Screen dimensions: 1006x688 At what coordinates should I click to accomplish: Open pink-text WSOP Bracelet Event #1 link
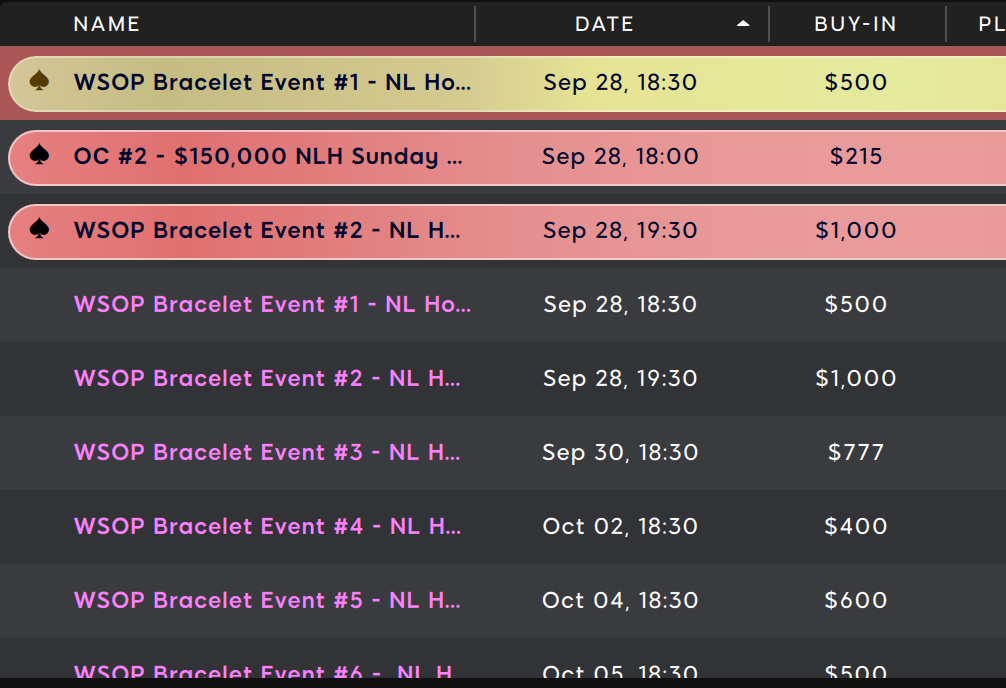coord(272,304)
